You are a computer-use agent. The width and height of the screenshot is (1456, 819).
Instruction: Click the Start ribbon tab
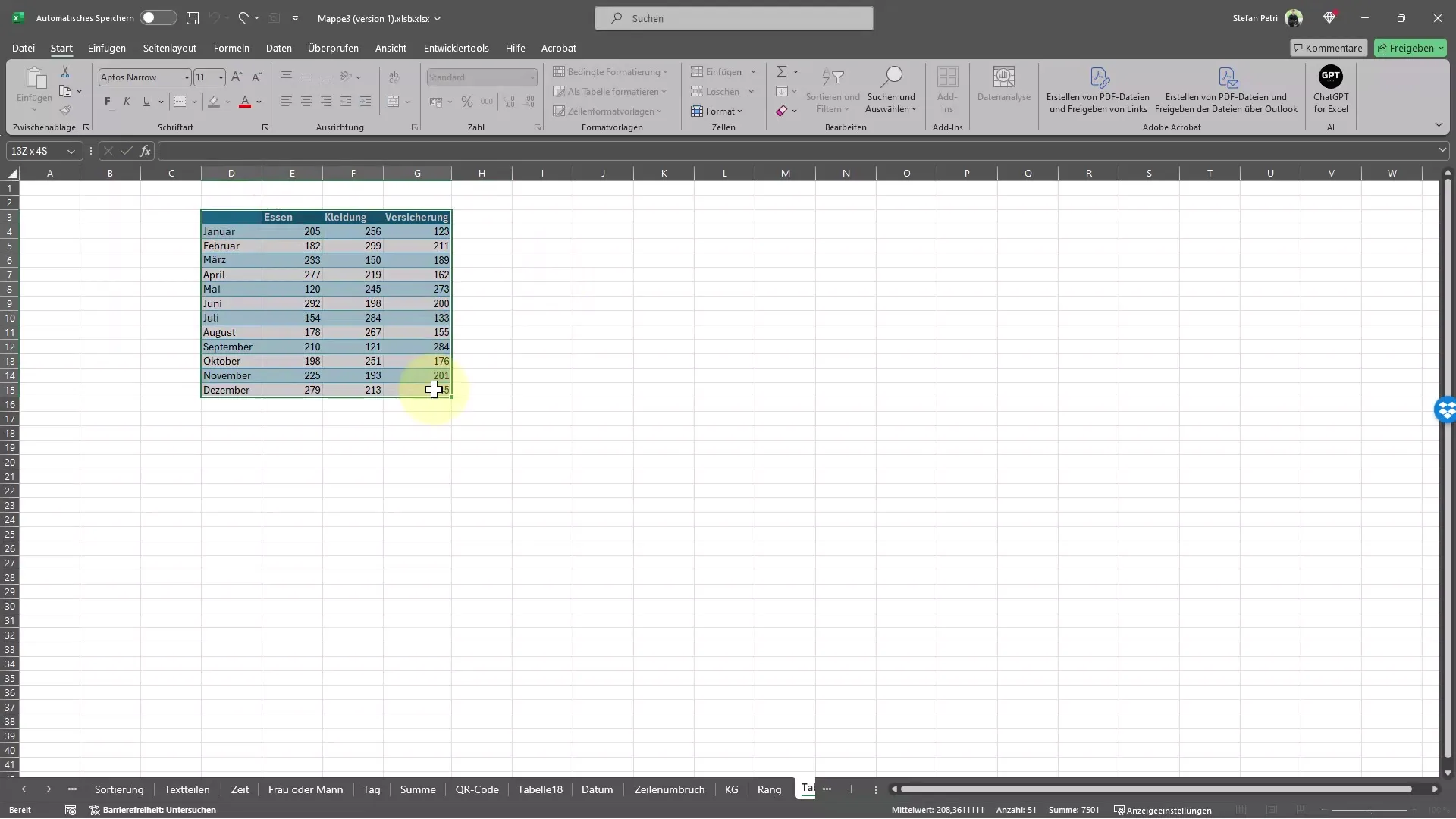click(x=61, y=47)
